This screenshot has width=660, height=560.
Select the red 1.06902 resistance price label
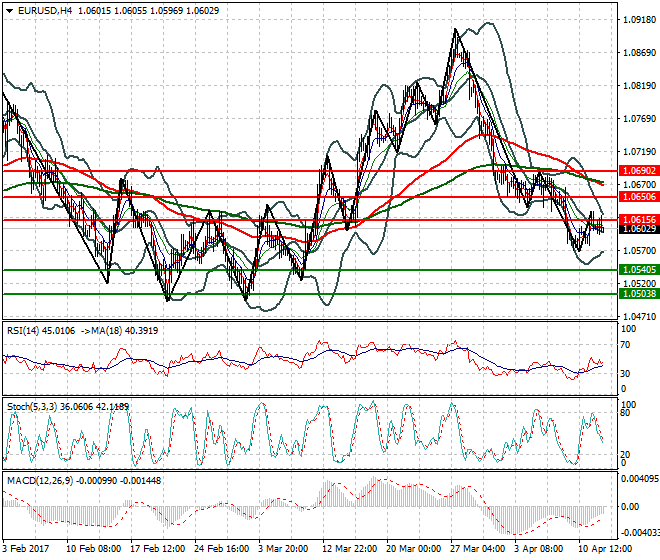point(639,171)
